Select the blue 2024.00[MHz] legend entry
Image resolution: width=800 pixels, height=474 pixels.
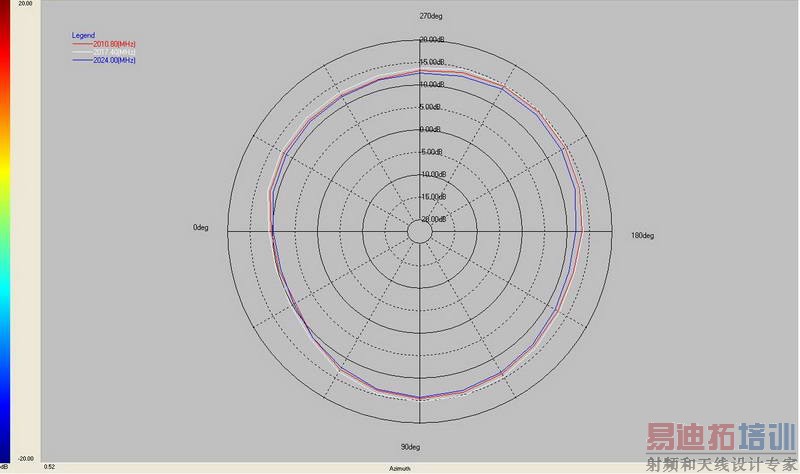click(x=104, y=60)
